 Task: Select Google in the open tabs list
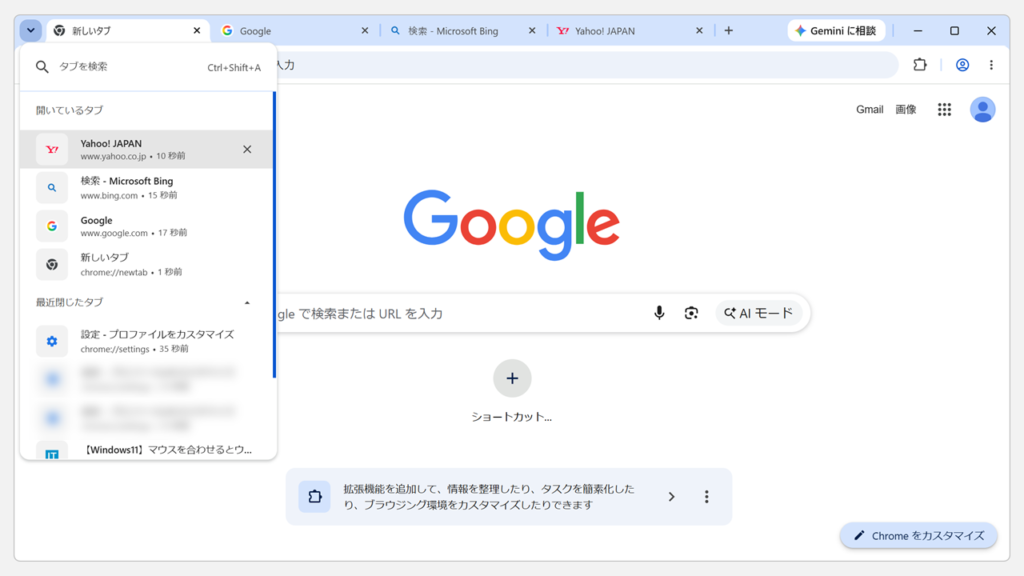(x=147, y=226)
